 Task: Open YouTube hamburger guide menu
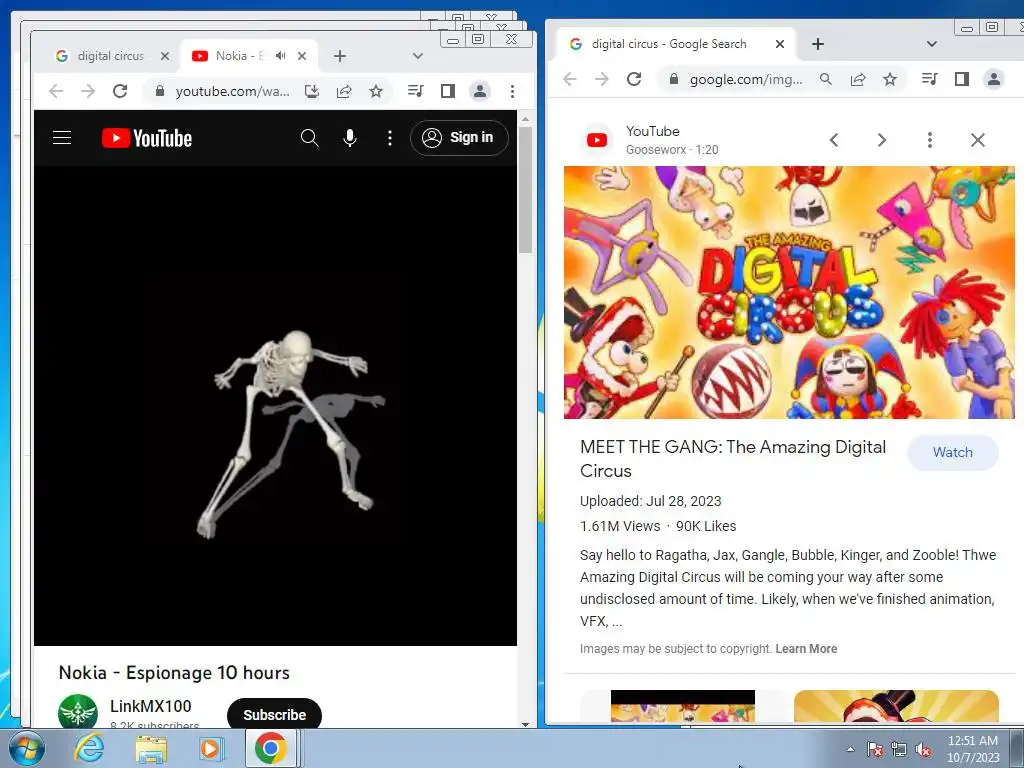[x=62, y=138]
